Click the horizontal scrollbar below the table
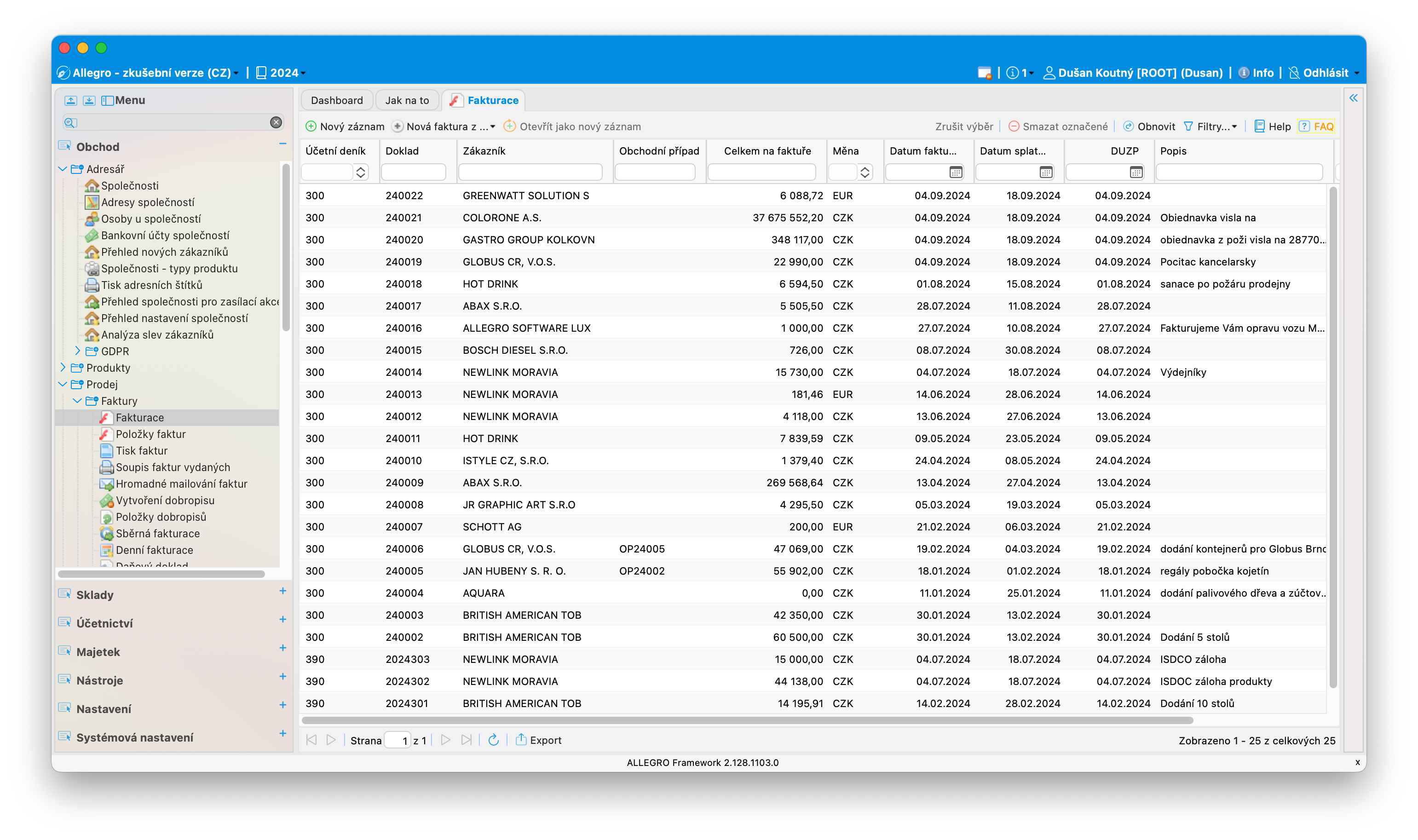The height and width of the screenshot is (840, 1418). coord(747,720)
